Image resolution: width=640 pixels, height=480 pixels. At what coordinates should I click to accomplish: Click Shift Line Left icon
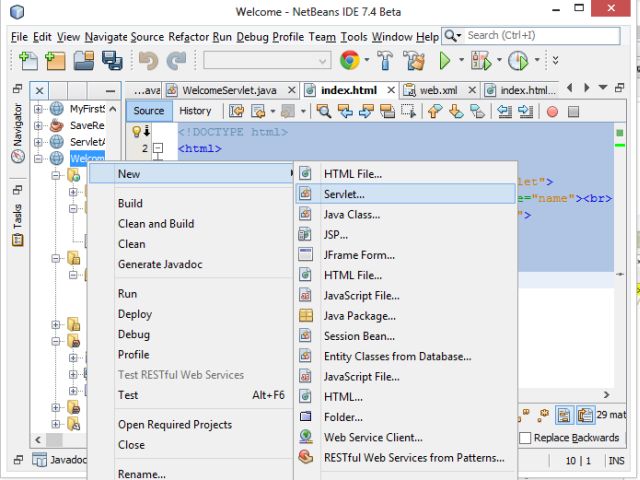(x=504, y=111)
